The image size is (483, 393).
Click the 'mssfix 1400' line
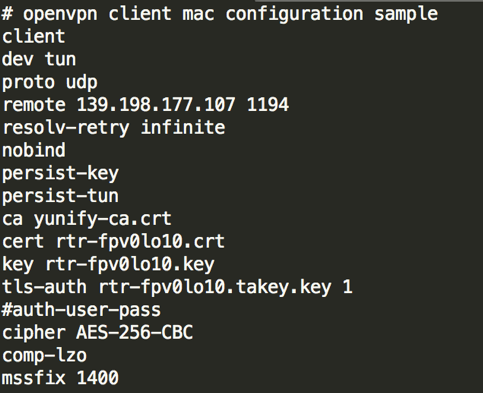[x=60, y=378]
